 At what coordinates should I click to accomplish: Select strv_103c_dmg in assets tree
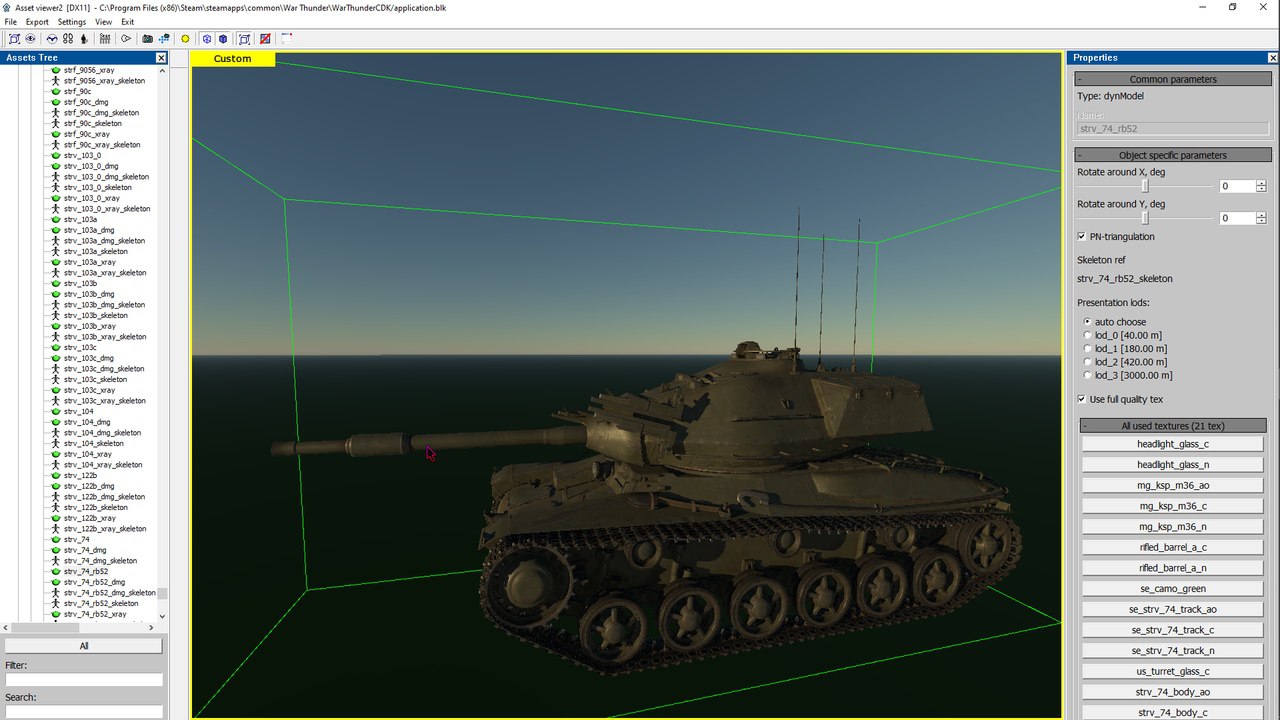89,358
